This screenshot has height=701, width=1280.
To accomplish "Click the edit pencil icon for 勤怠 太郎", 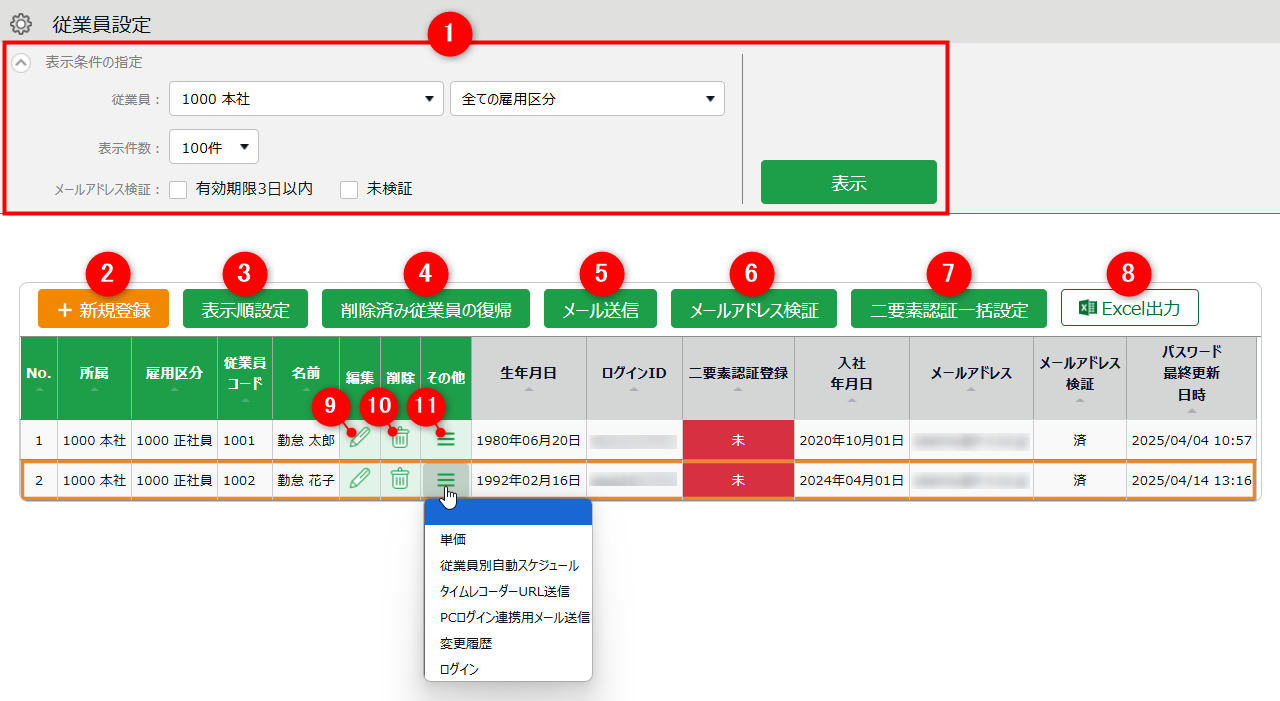I will (360, 439).
